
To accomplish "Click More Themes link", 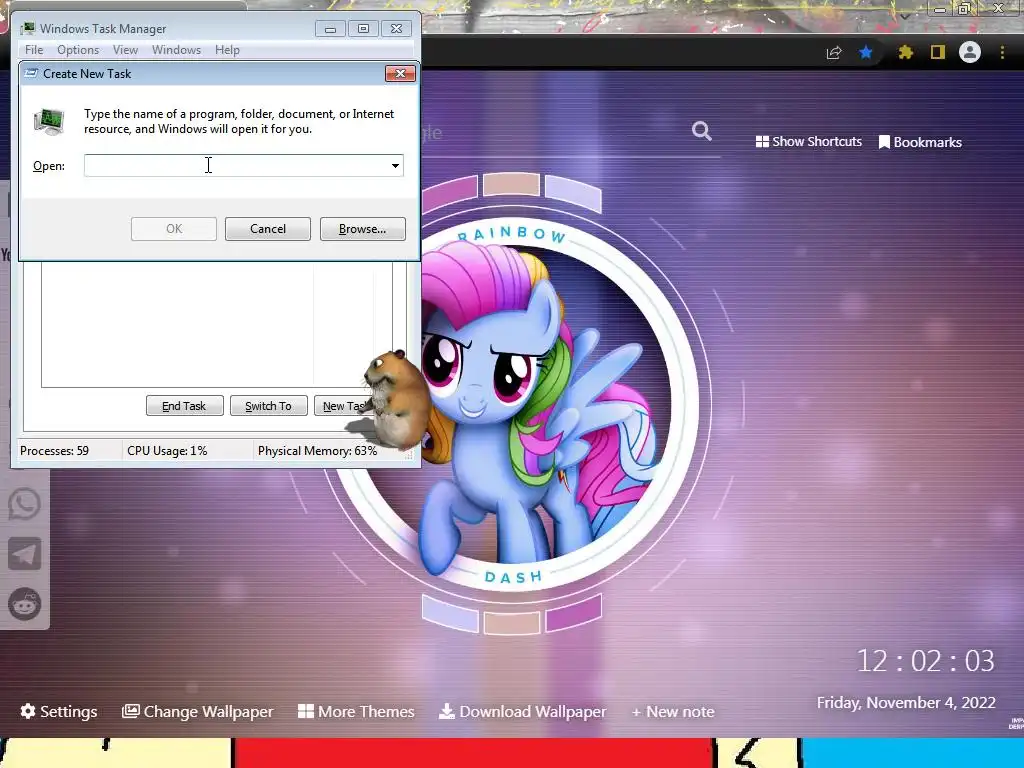I will tap(356, 711).
